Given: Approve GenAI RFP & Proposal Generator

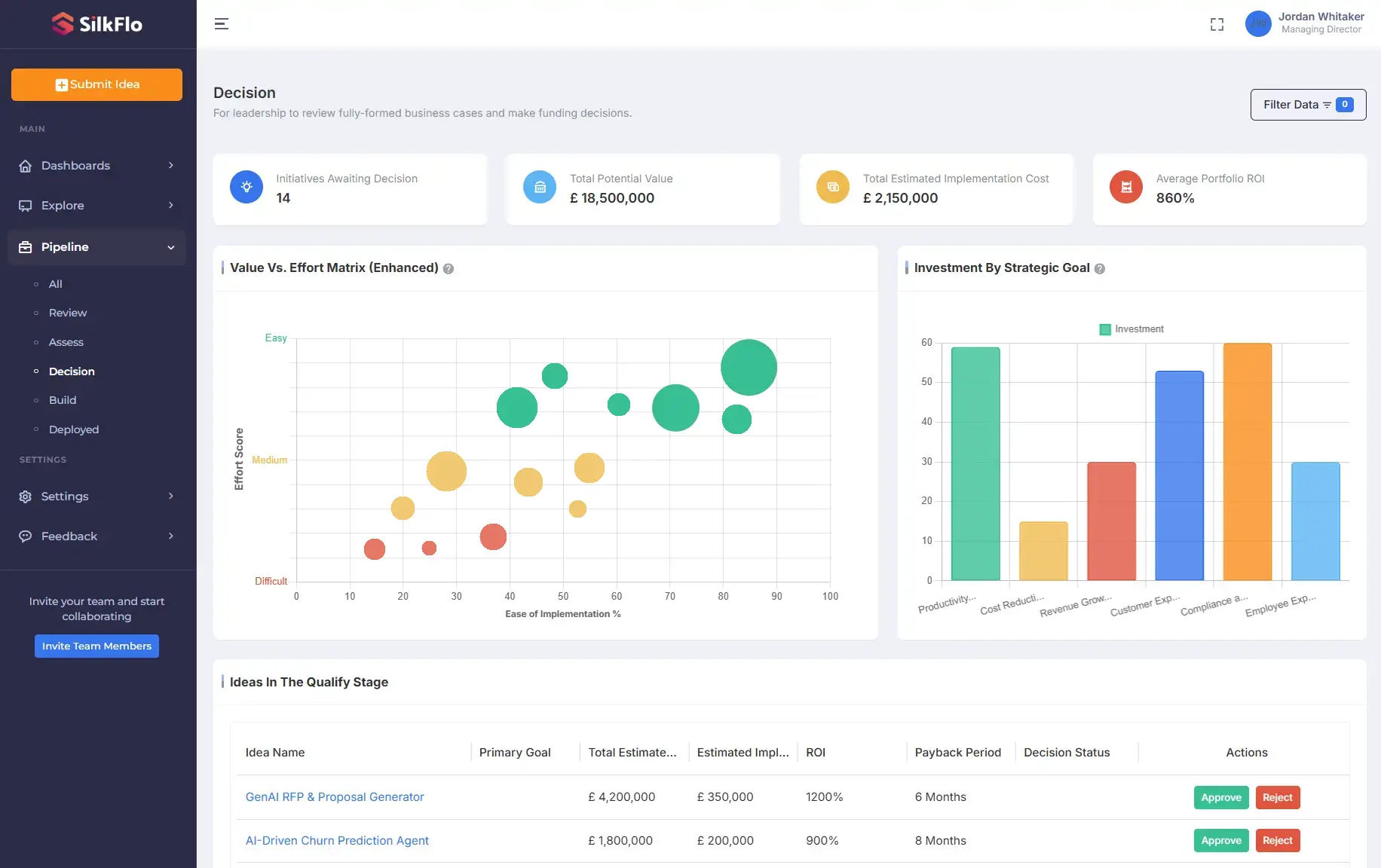Looking at the screenshot, I should coord(1221,798).
